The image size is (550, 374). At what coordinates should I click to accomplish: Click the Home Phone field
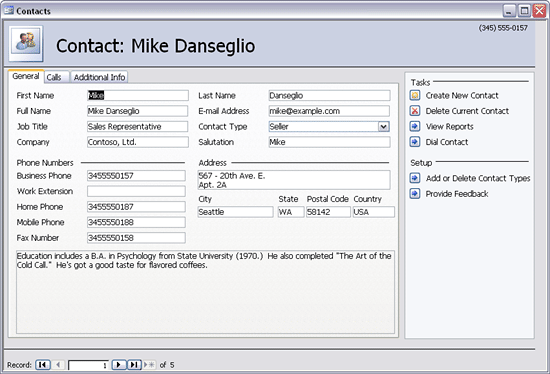[136, 206]
